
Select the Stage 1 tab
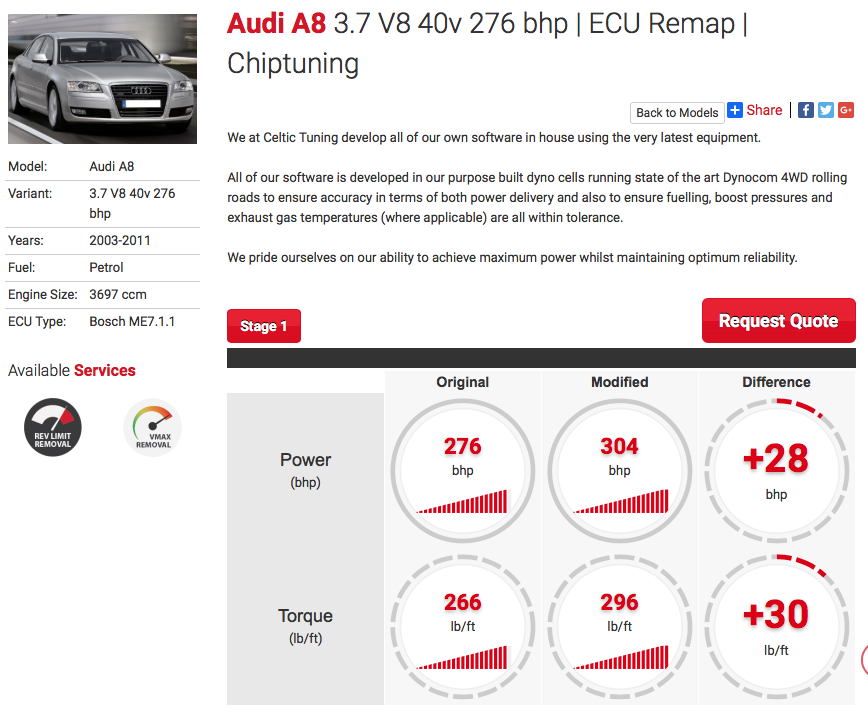tap(264, 326)
